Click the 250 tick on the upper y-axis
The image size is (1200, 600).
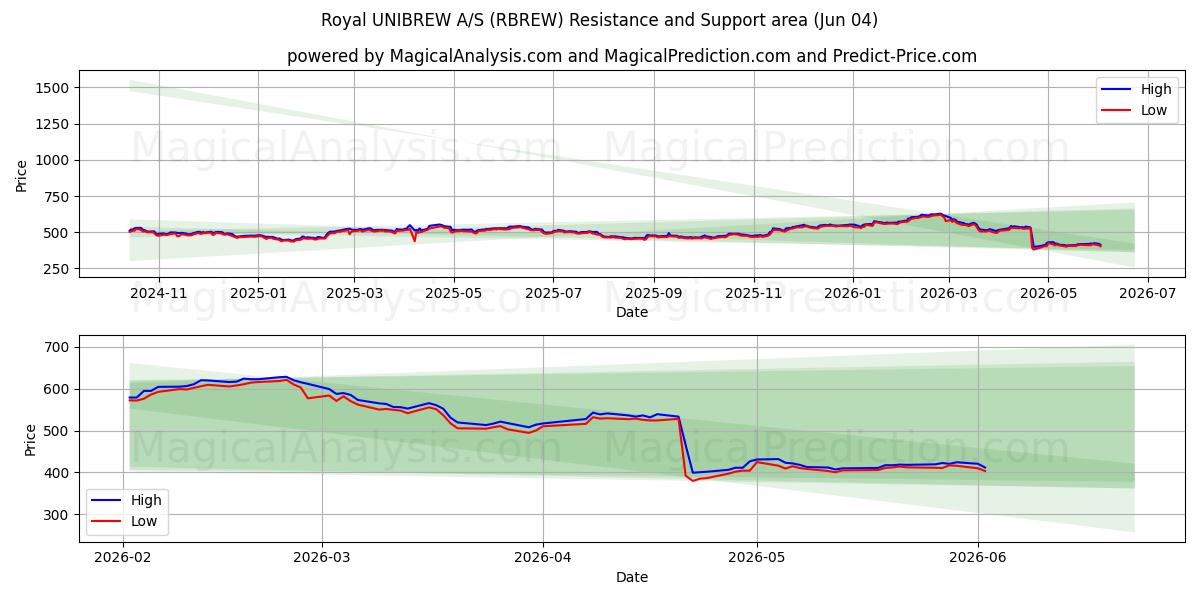[x=56, y=269]
